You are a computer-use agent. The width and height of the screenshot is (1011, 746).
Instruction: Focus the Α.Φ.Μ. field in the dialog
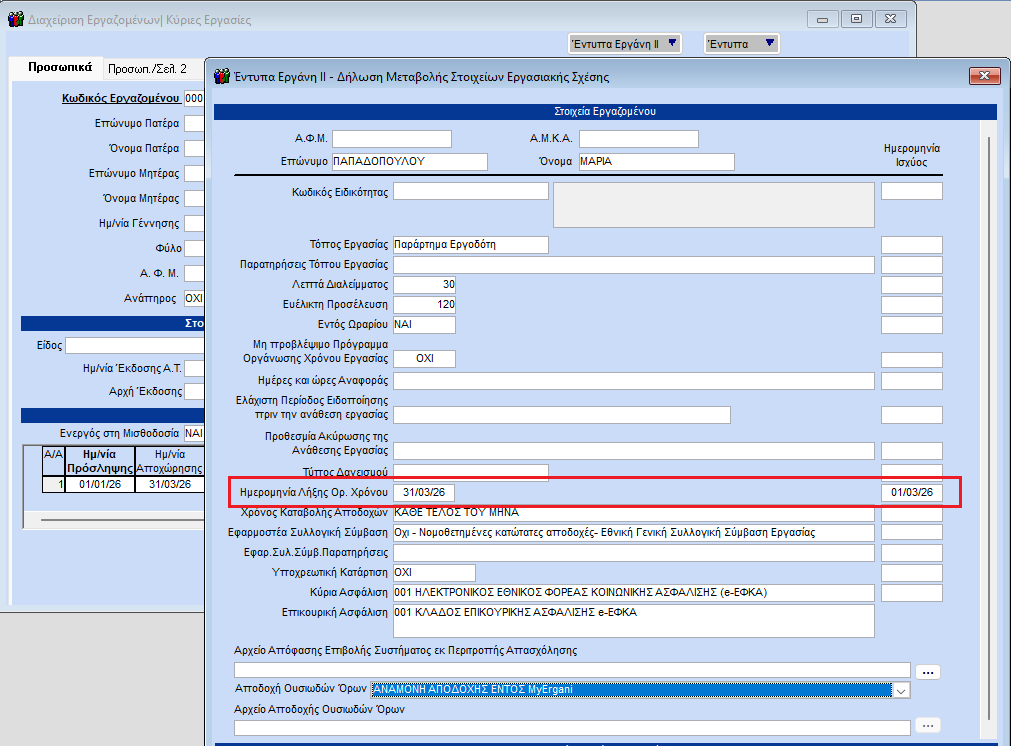(392, 139)
